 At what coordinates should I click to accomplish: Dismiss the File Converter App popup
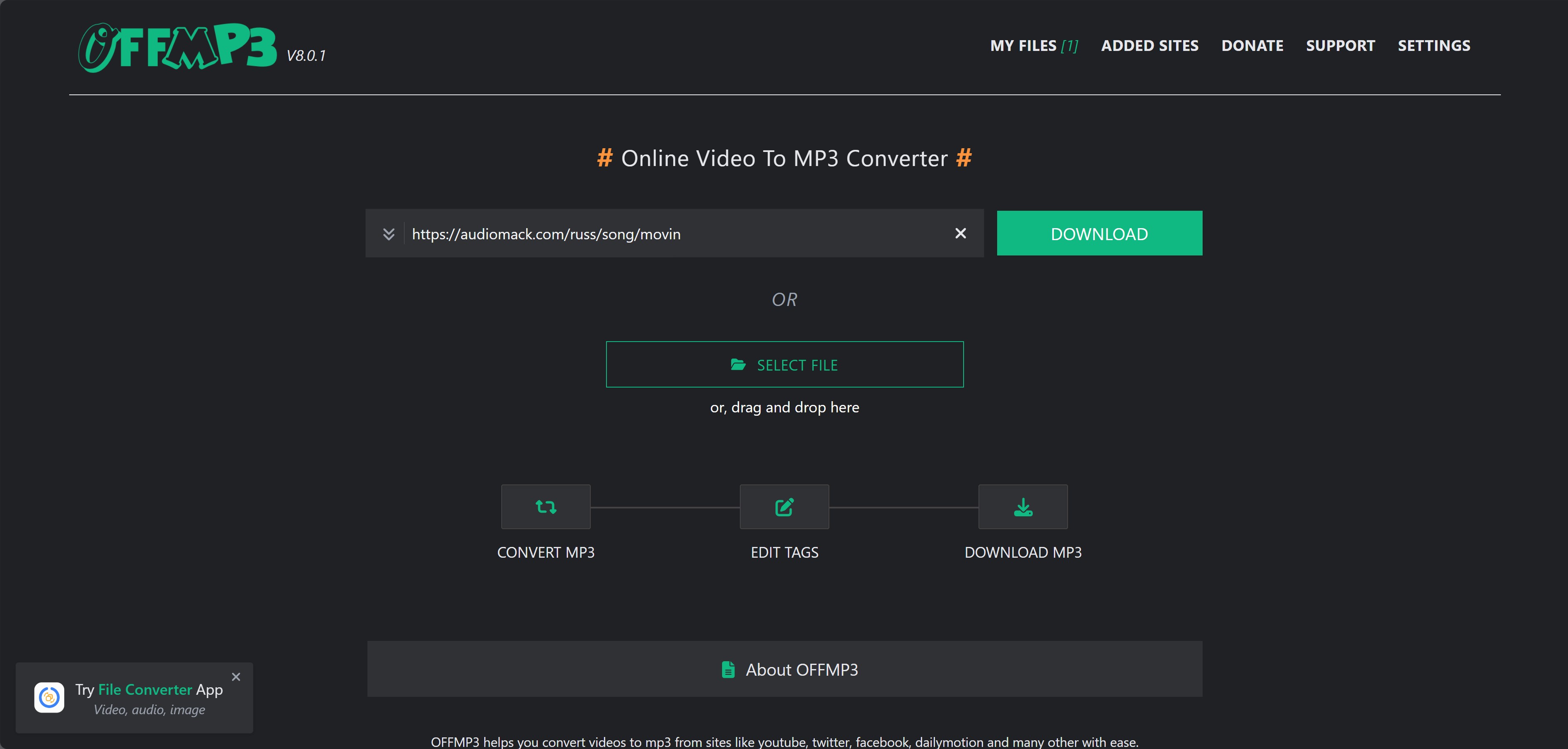point(236,677)
